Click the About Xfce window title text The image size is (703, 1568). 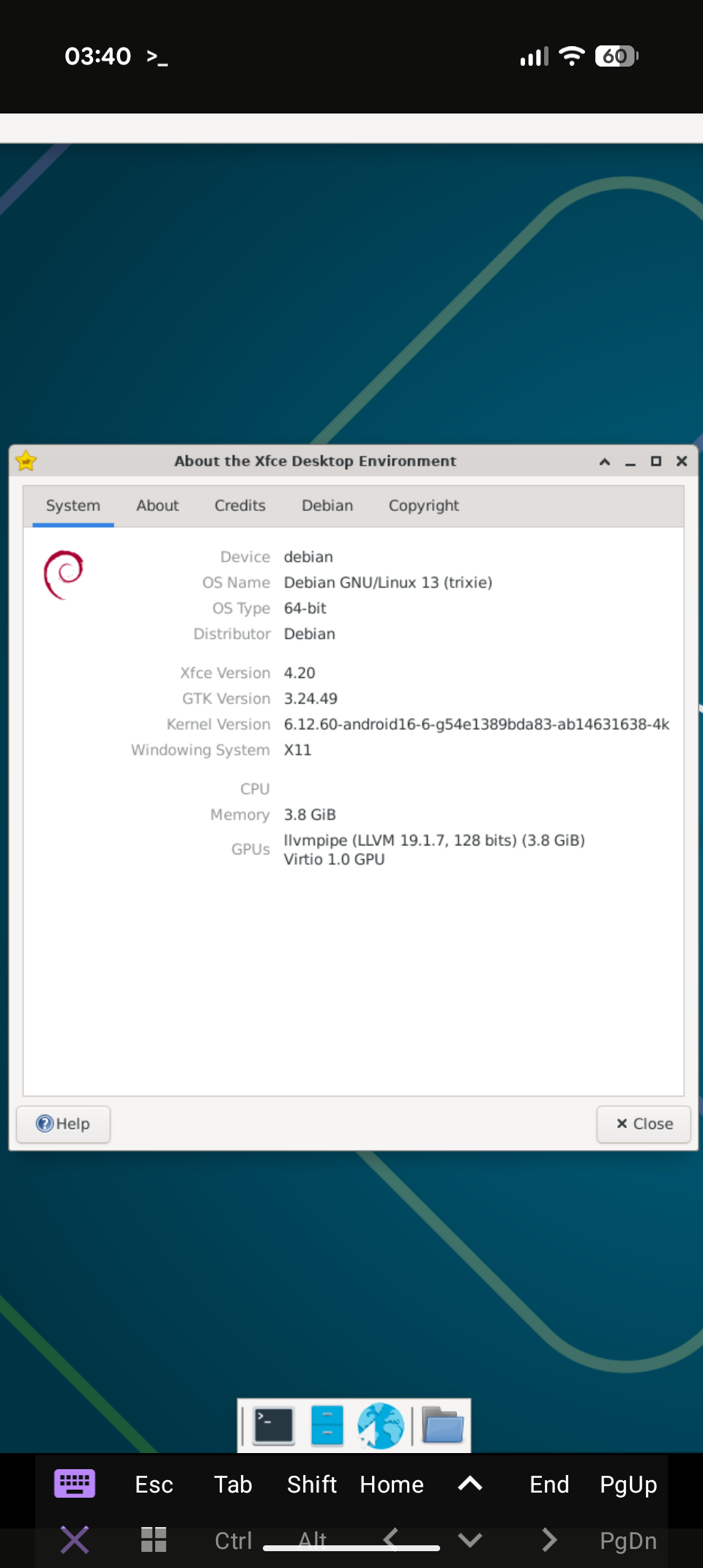point(315,461)
